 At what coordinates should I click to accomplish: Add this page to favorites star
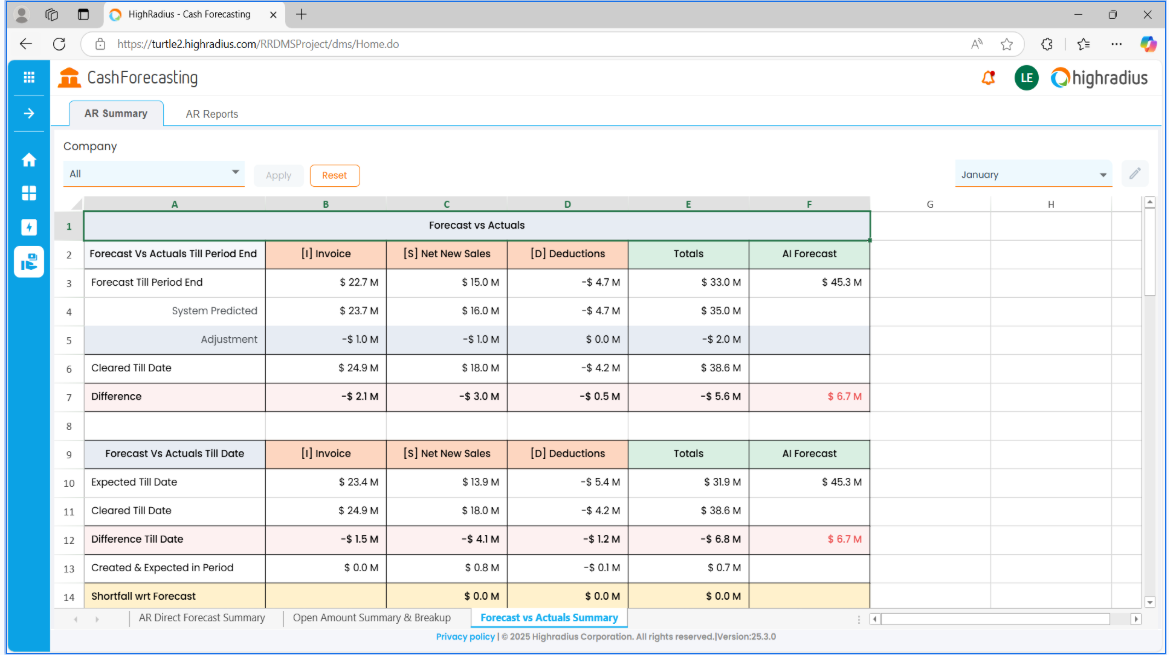coord(1006,44)
